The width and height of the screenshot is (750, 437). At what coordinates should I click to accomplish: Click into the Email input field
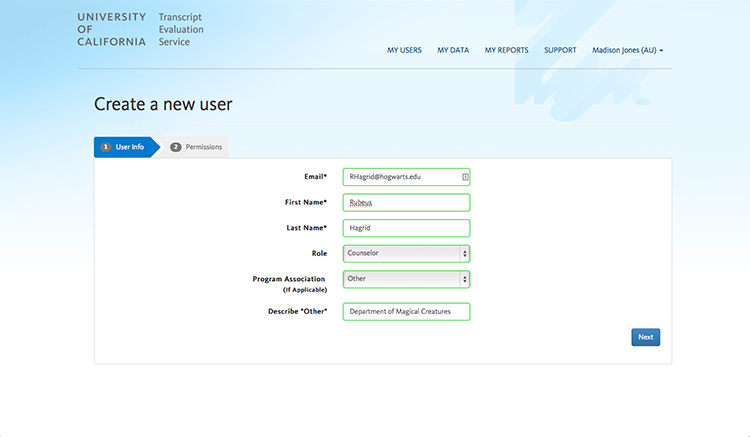click(x=406, y=177)
